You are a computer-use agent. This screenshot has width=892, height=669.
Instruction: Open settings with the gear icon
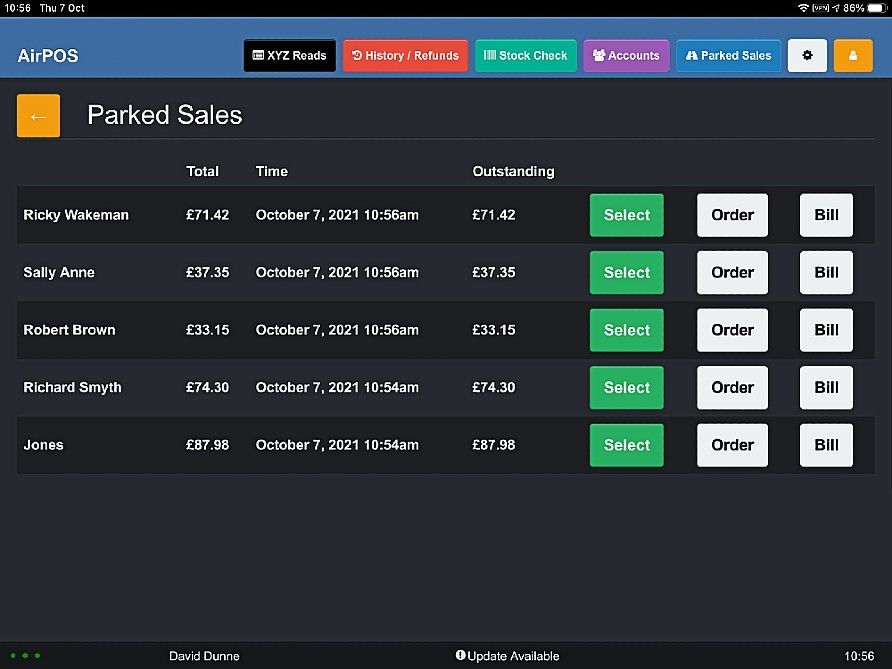807,55
